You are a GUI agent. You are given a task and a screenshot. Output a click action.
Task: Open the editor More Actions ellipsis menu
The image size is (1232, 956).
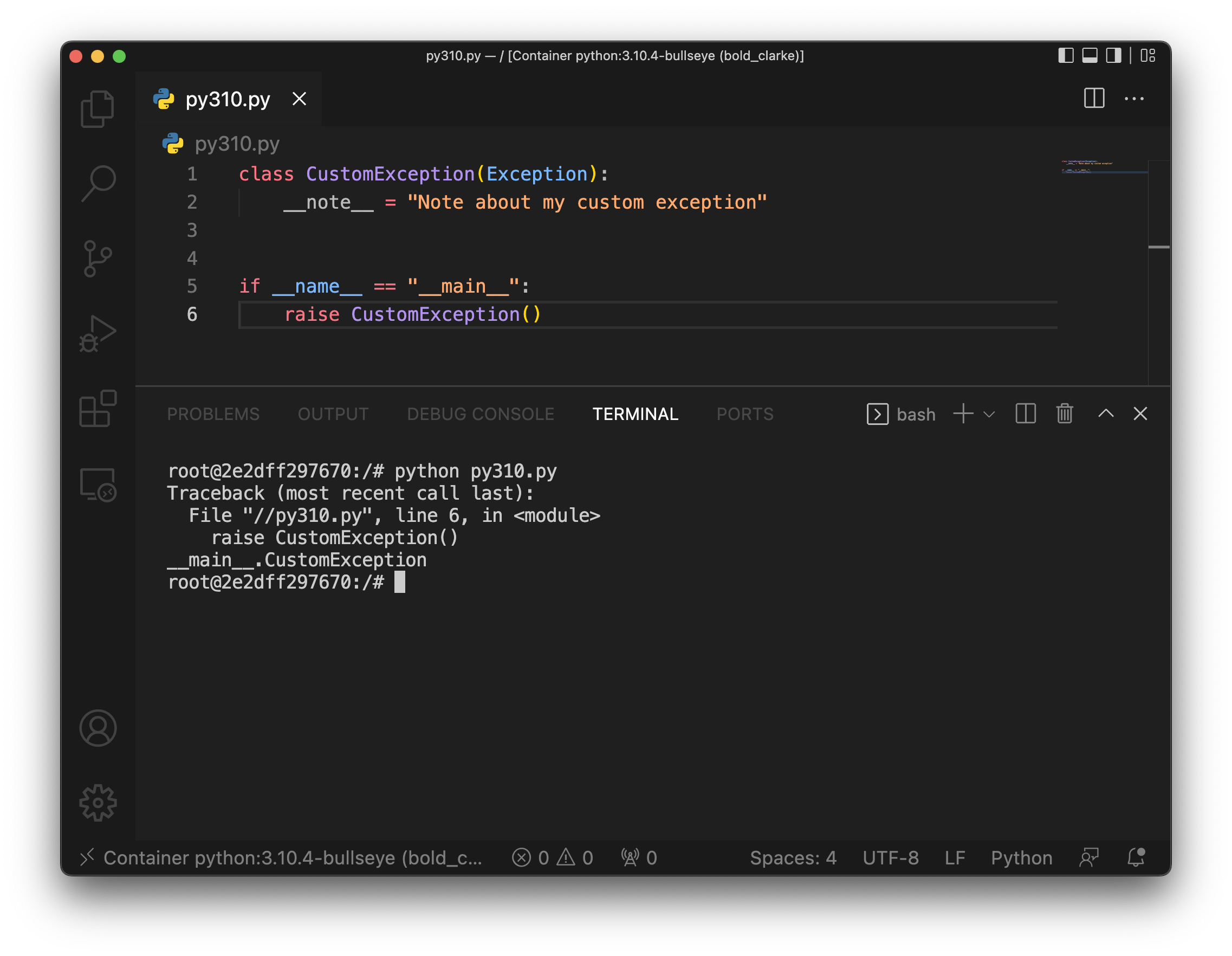coord(1134,99)
